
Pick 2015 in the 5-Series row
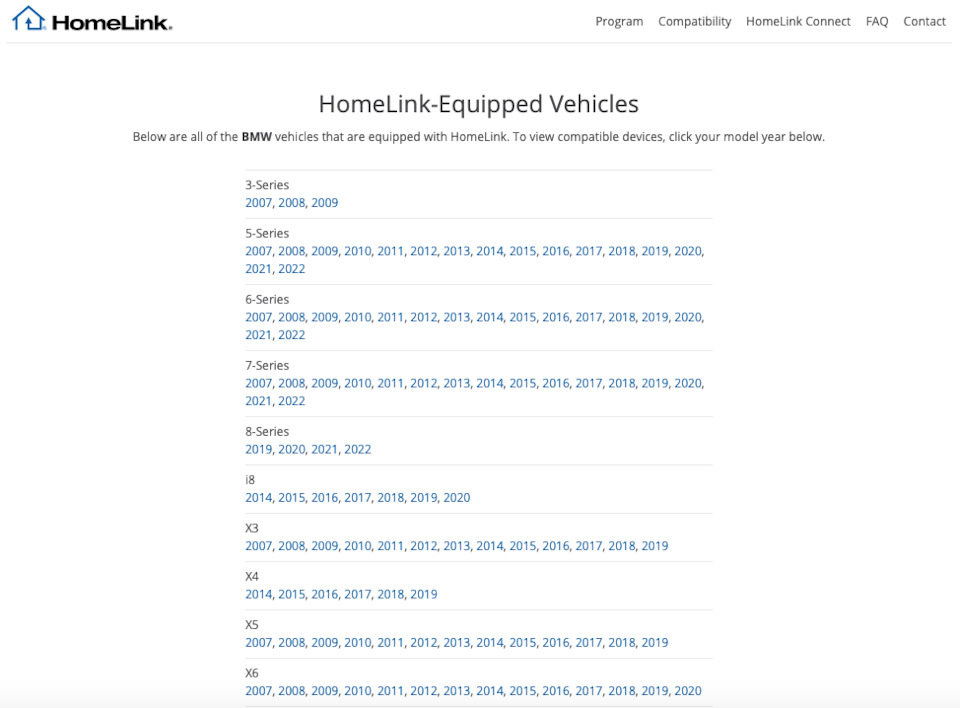522,251
